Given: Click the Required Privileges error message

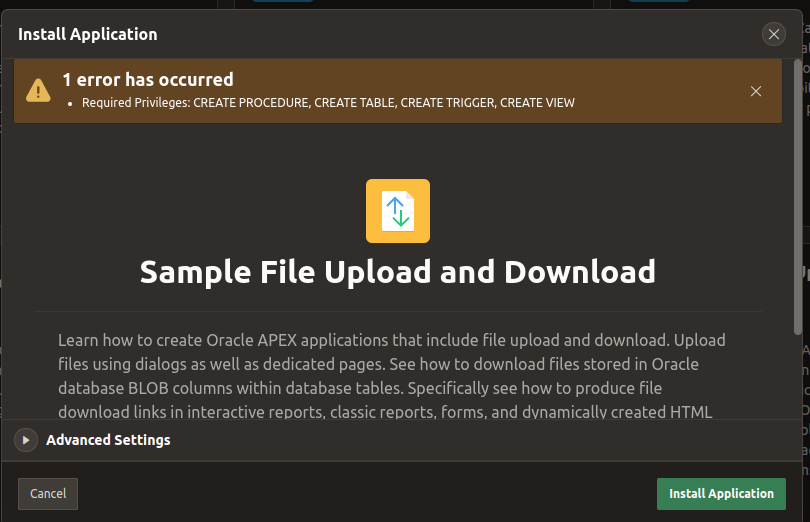Looking at the screenshot, I should [328, 102].
